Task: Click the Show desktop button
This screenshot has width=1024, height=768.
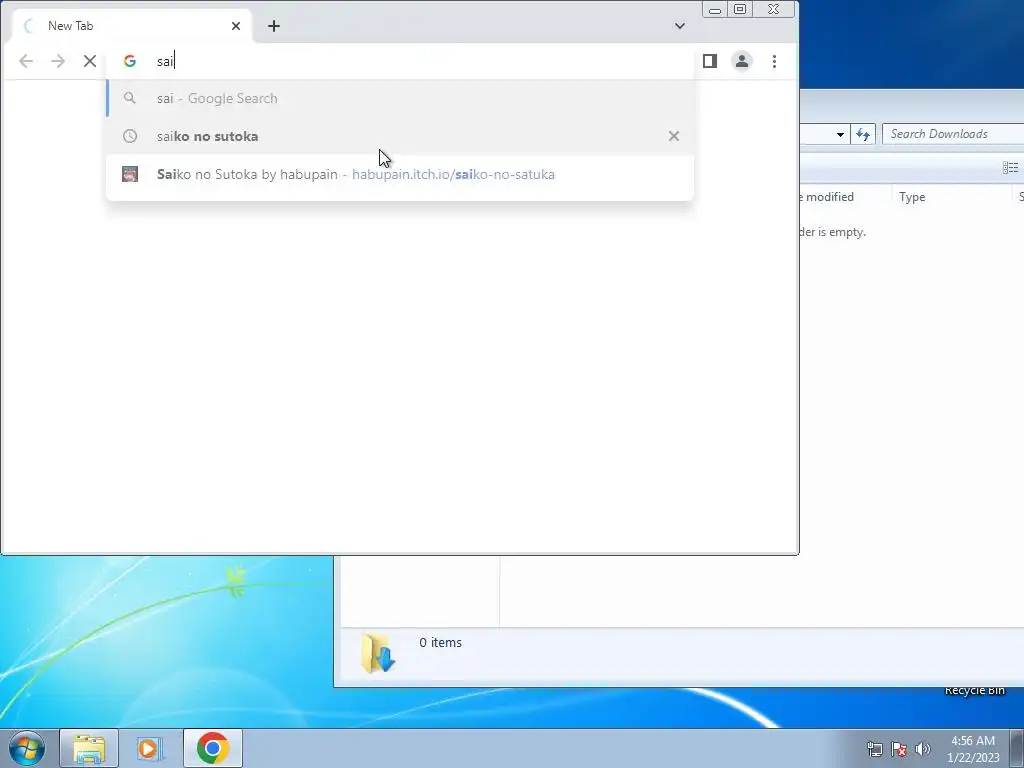Action: click(x=1017, y=748)
